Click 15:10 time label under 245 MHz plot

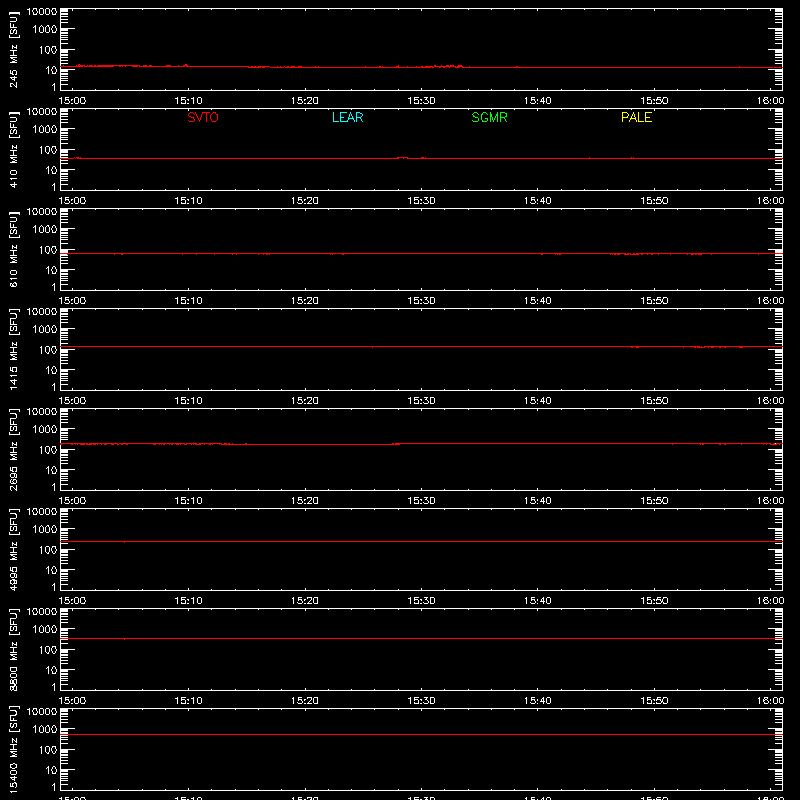click(188, 101)
